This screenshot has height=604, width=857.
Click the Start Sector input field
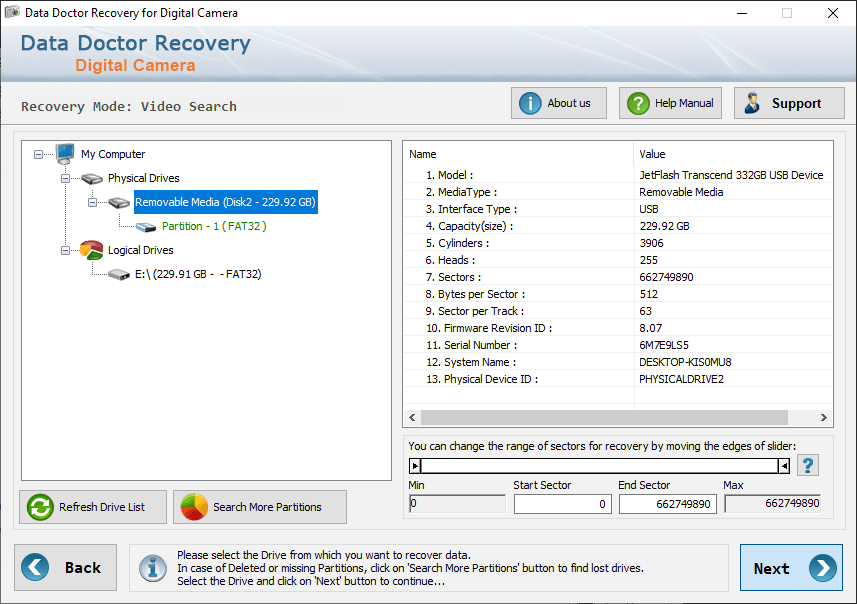click(562, 504)
